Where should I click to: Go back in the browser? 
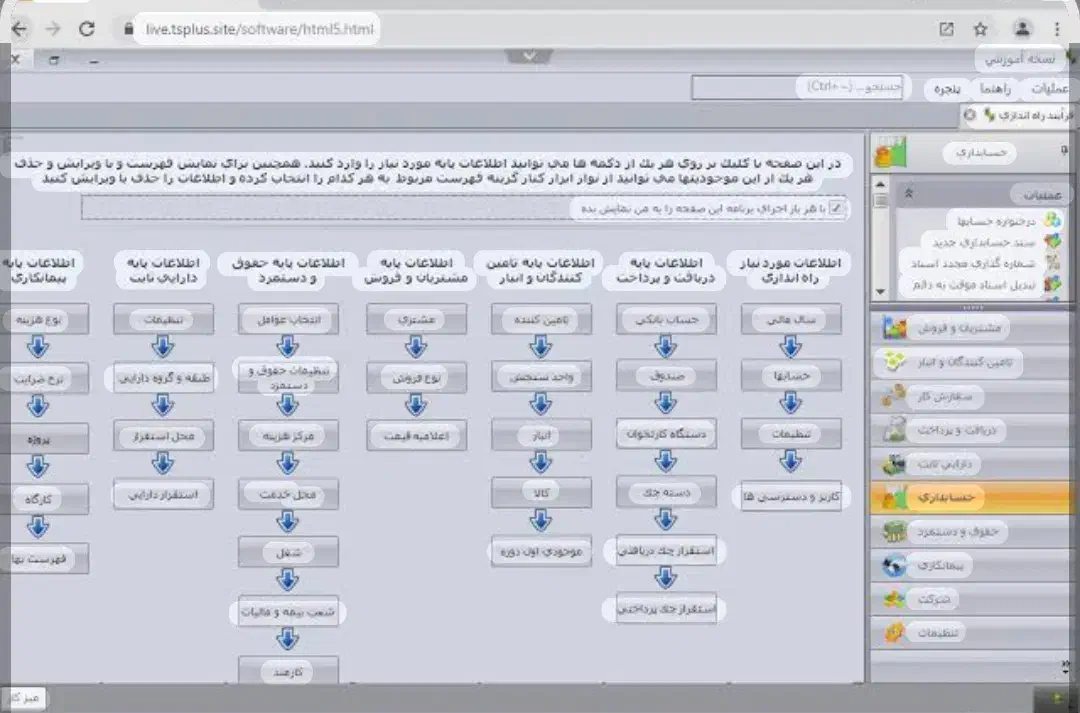[19, 29]
